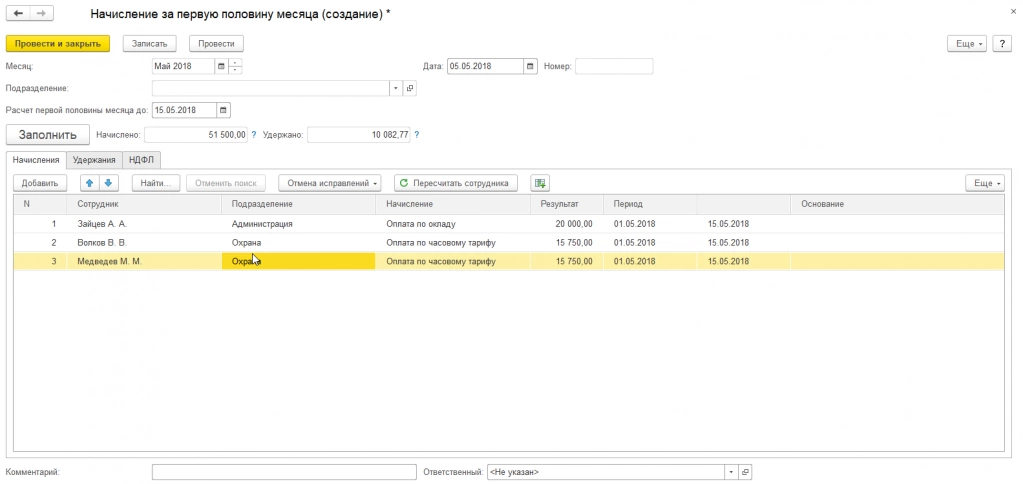
Task: Open the Ответственный dropdown list
Action: (x=731, y=472)
